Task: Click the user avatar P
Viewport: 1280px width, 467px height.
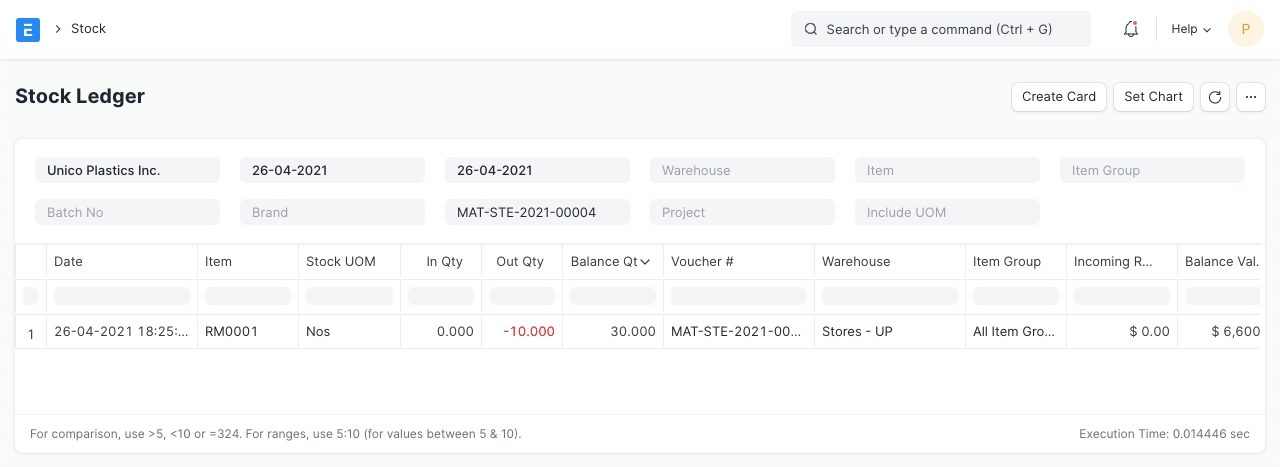Action: (x=1245, y=29)
